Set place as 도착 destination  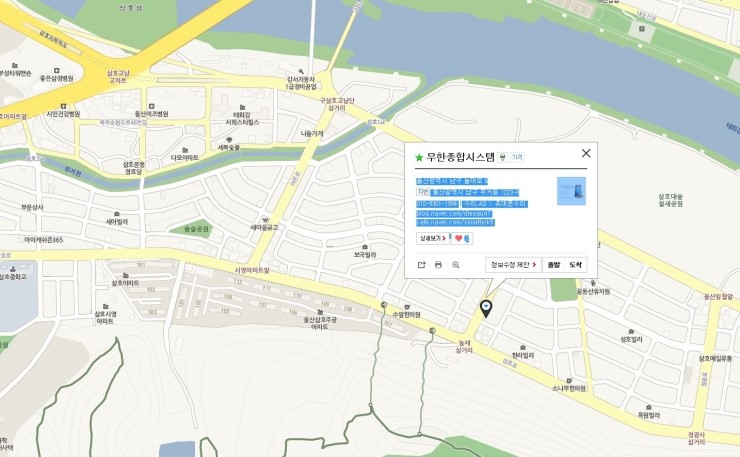coord(576,265)
